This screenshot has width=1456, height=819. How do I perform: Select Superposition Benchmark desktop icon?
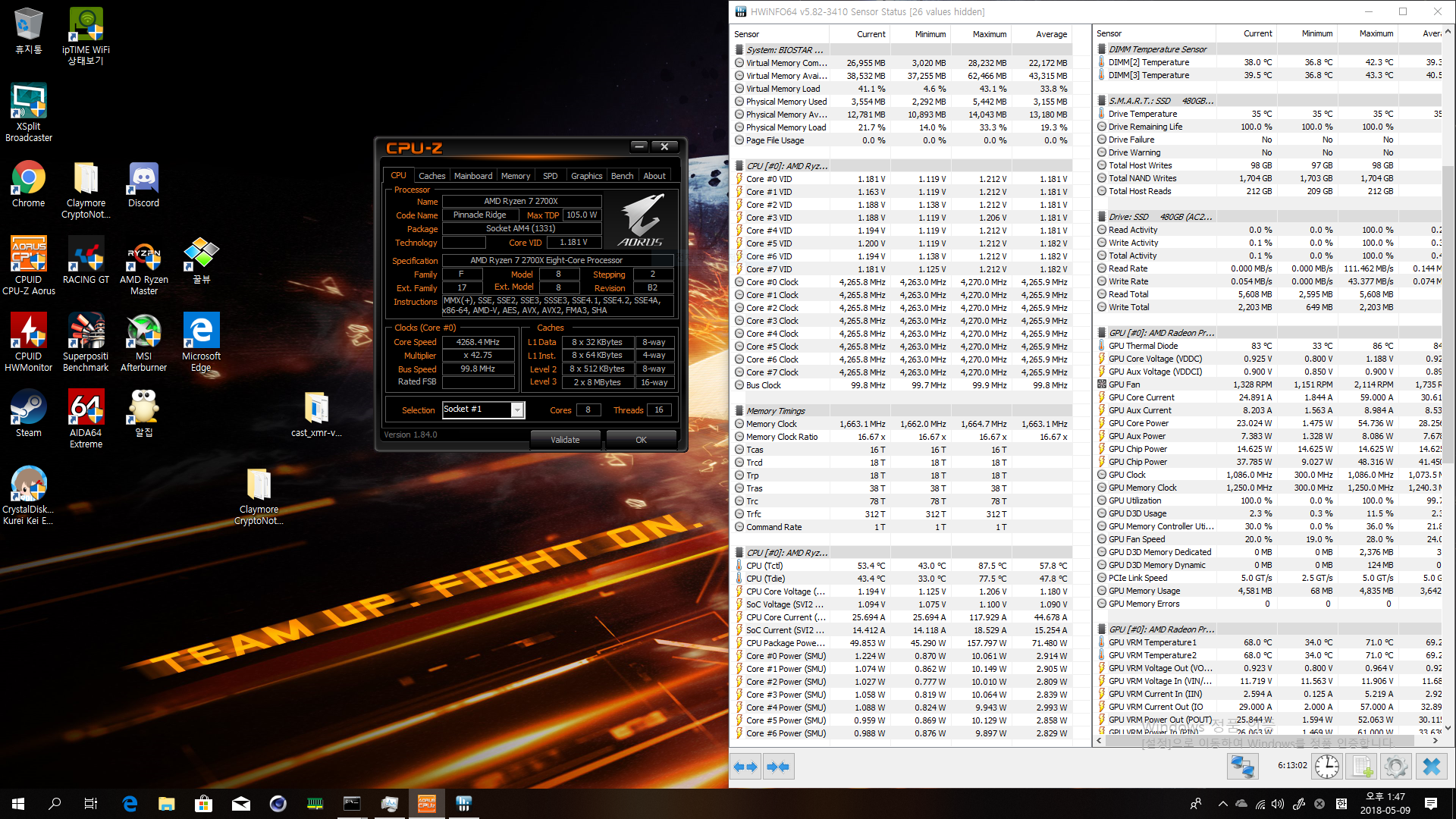[x=86, y=342]
